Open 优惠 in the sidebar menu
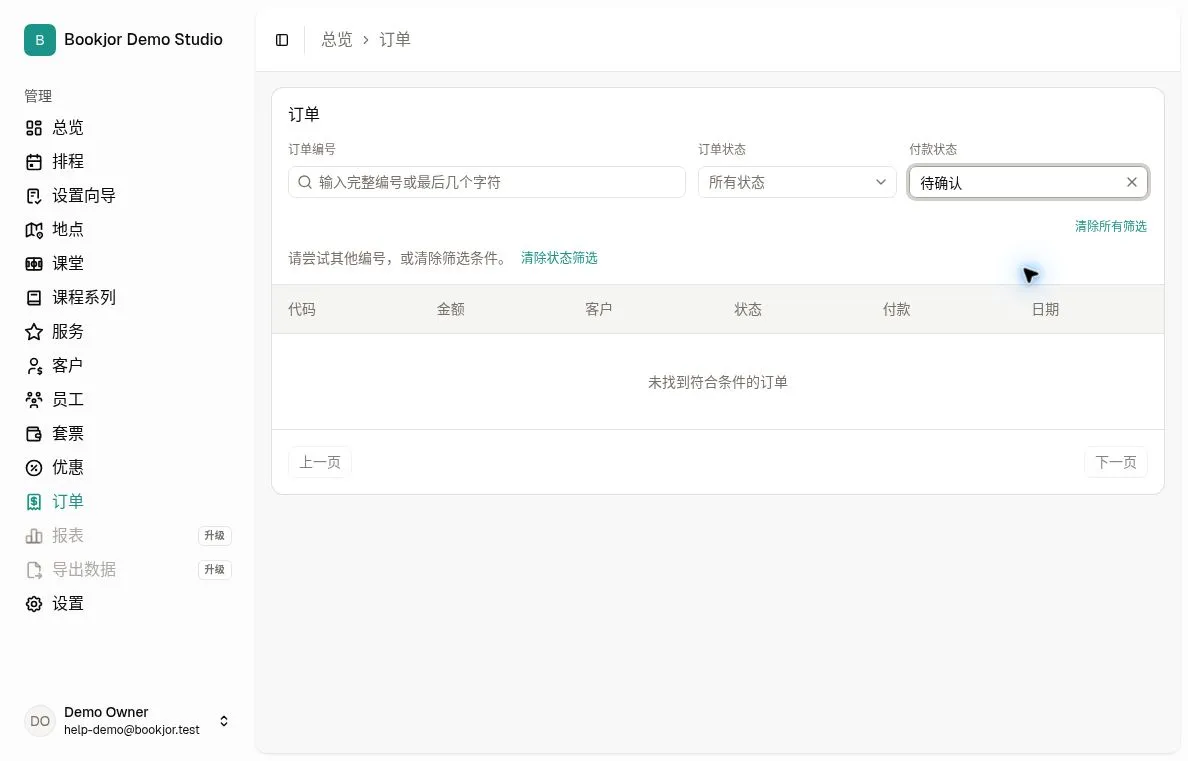Screen dimensions: 1188x761 (x=67, y=468)
